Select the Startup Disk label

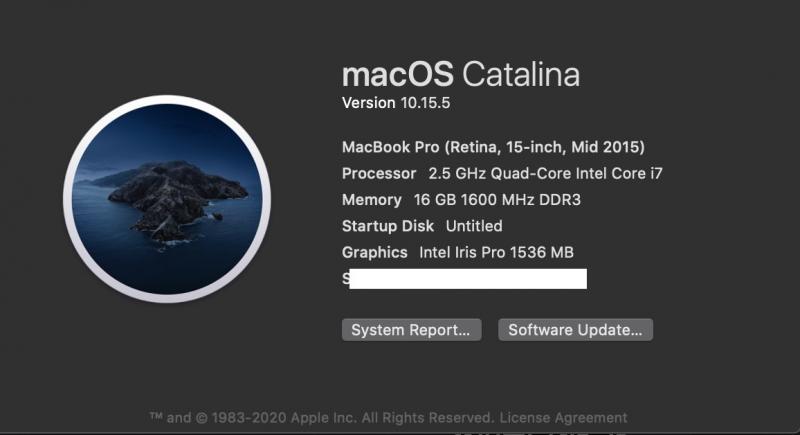coord(388,226)
